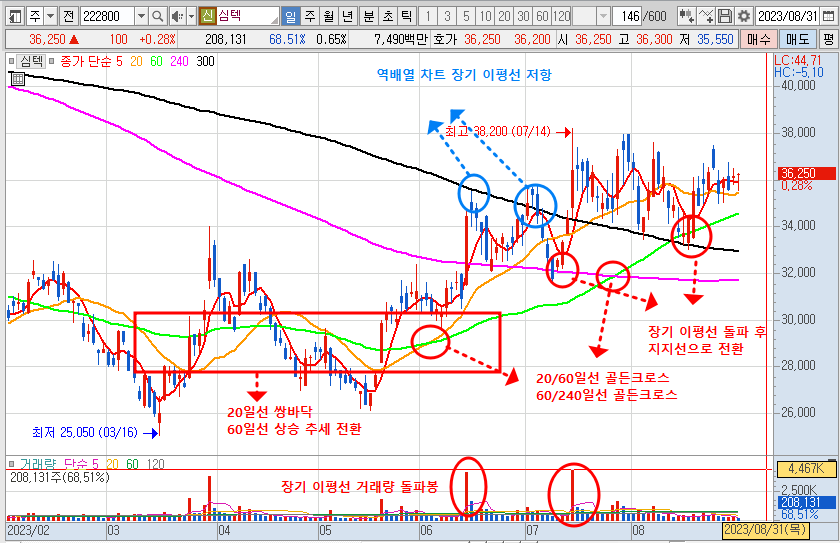840x543 pixels.
Task: Click the small square marker before 거래량 legend
Action: pos(11,464)
